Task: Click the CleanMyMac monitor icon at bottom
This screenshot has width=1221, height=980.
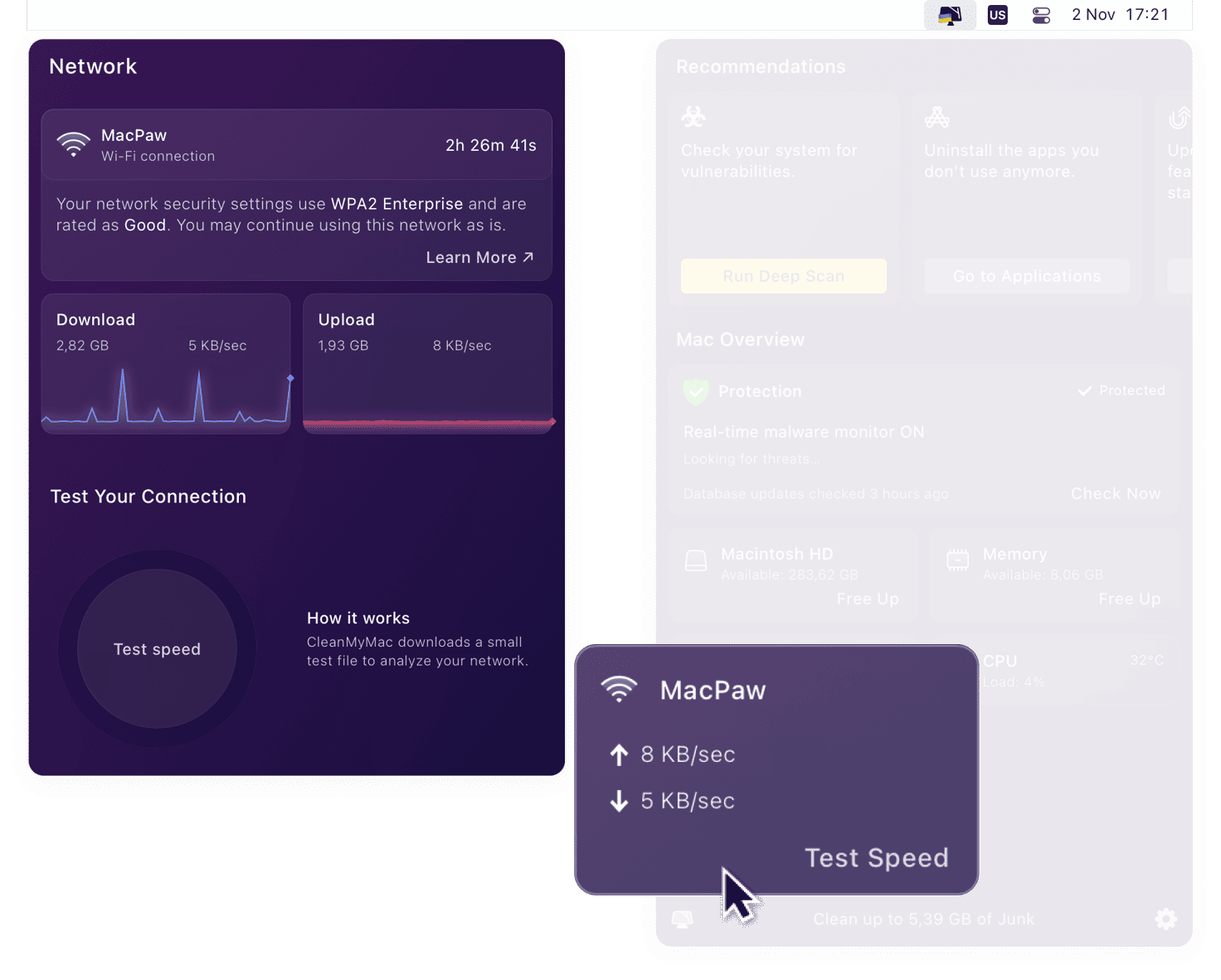Action: [x=682, y=919]
